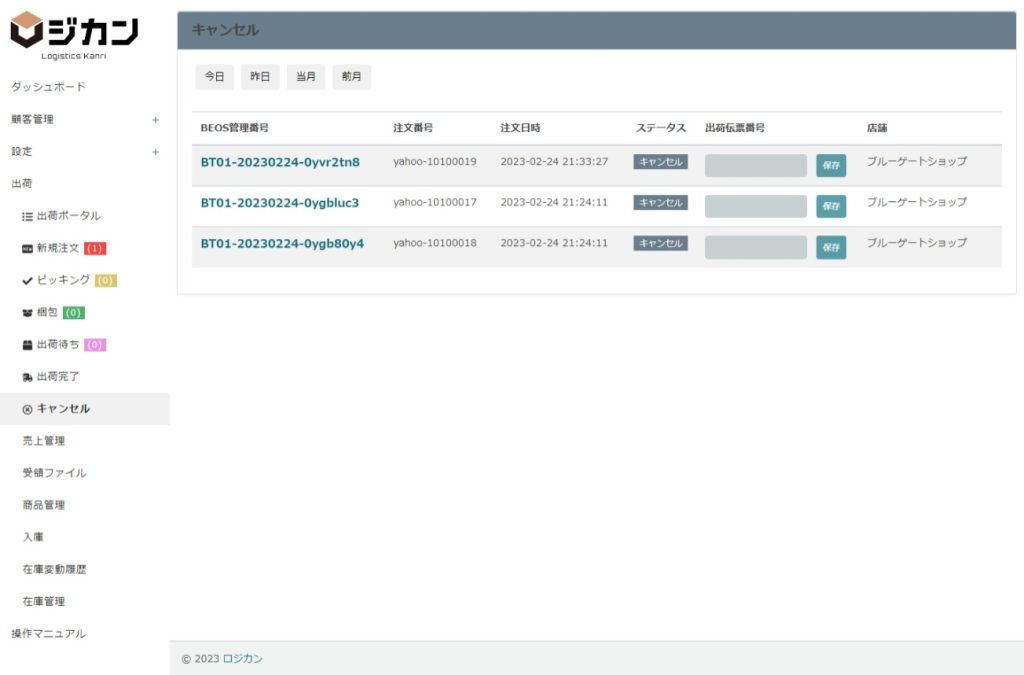Click the ロジカン footer link
The image size is (1024, 675).
pyautogui.click(x=243, y=659)
